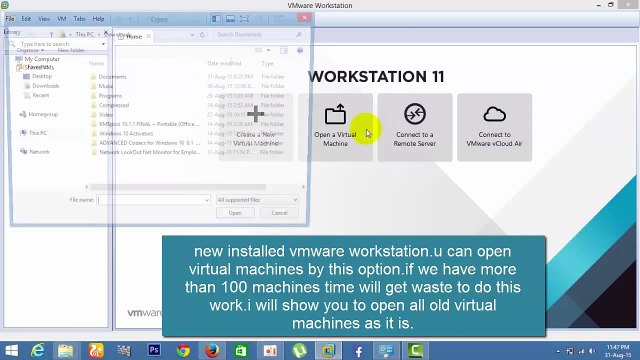This screenshot has height=360, width=640.
Task: Sort the file list by the Date modified column
Action: tap(224, 63)
